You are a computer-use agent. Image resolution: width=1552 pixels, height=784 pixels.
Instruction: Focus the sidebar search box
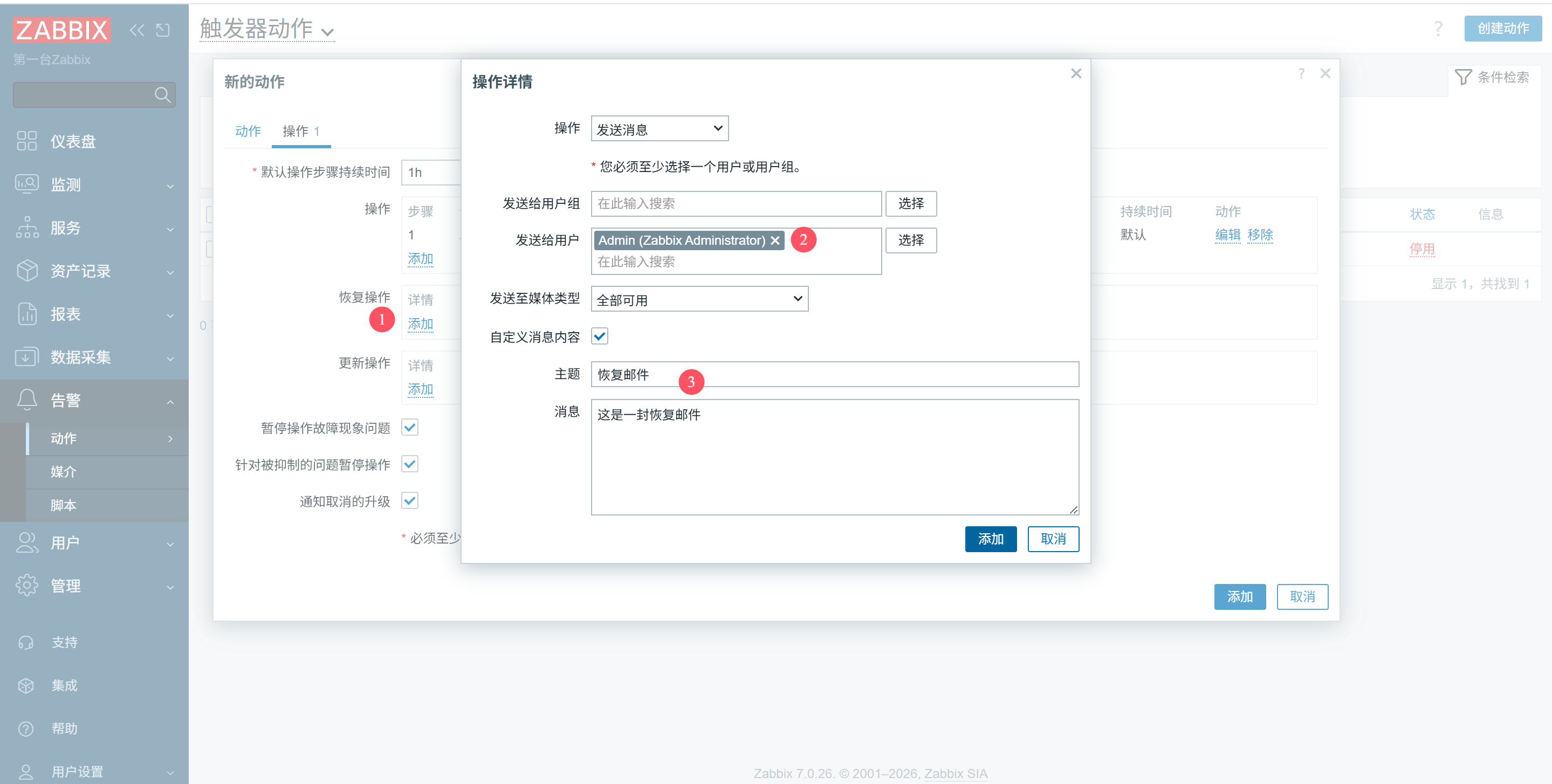click(94, 94)
